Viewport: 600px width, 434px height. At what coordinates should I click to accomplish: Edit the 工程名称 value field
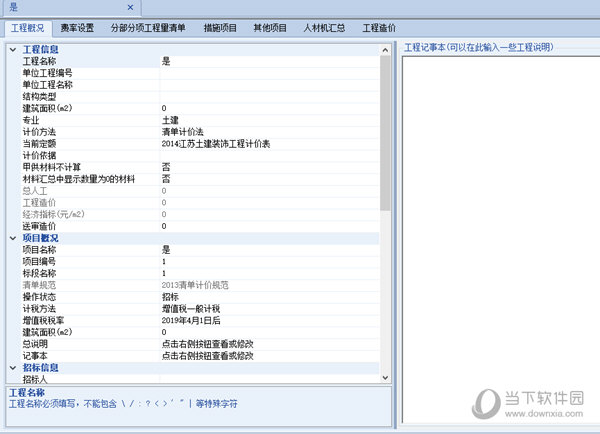tap(269, 61)
